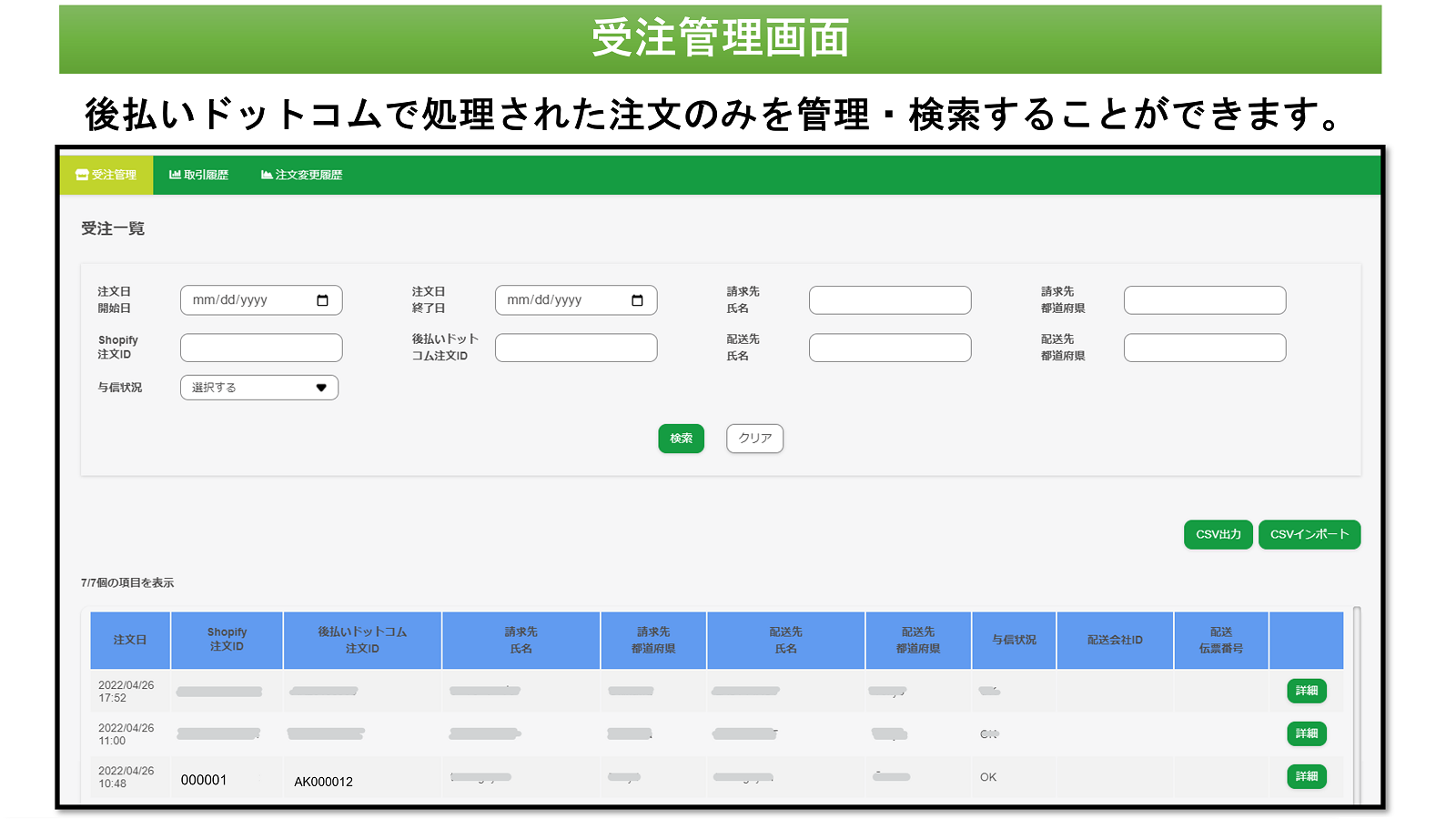The height and width of the screenshot is (819, 1456).
Task: Click the date 2022/04/26 10:48
Action: 126,777
